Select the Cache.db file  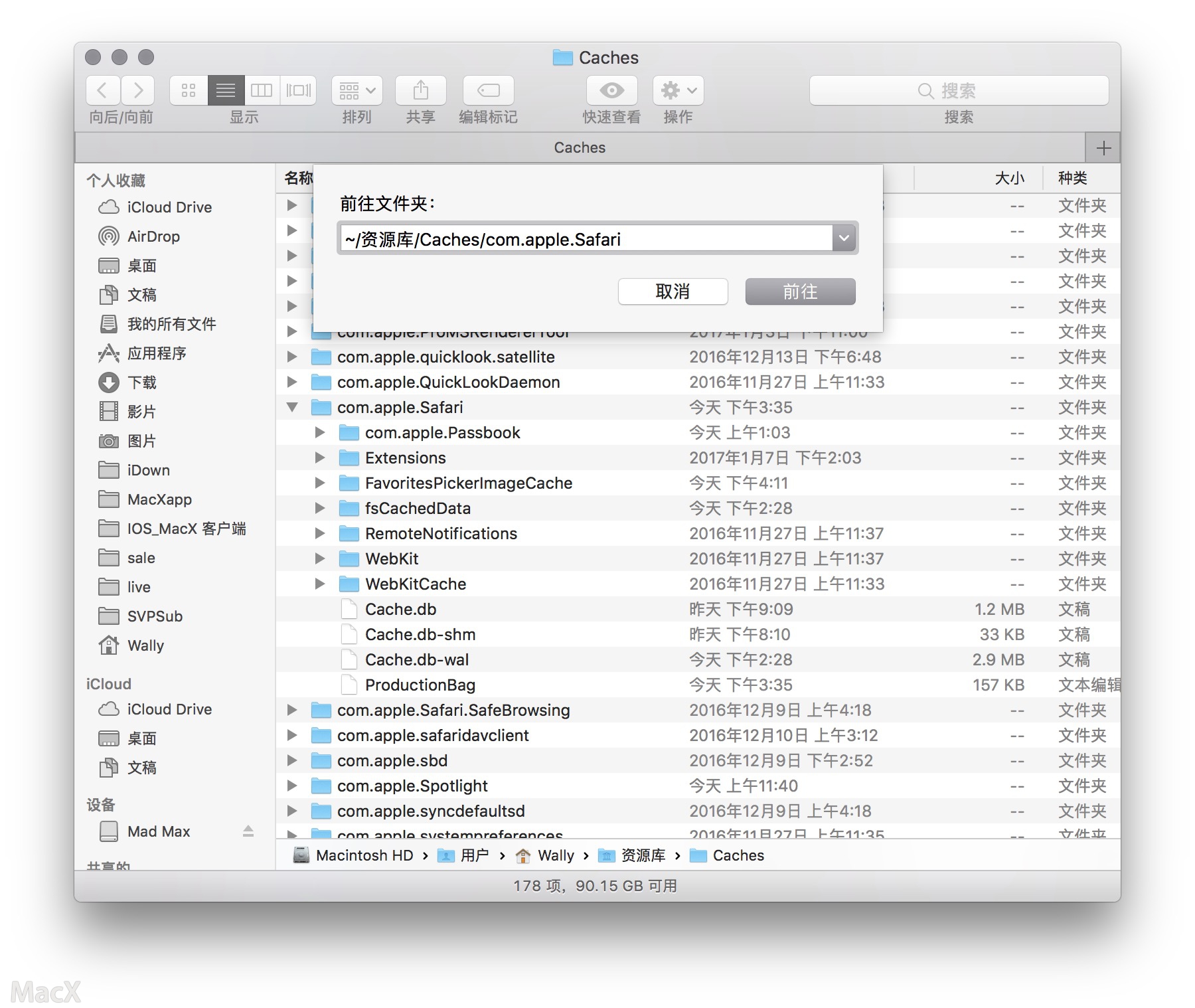tap(400, 609)
